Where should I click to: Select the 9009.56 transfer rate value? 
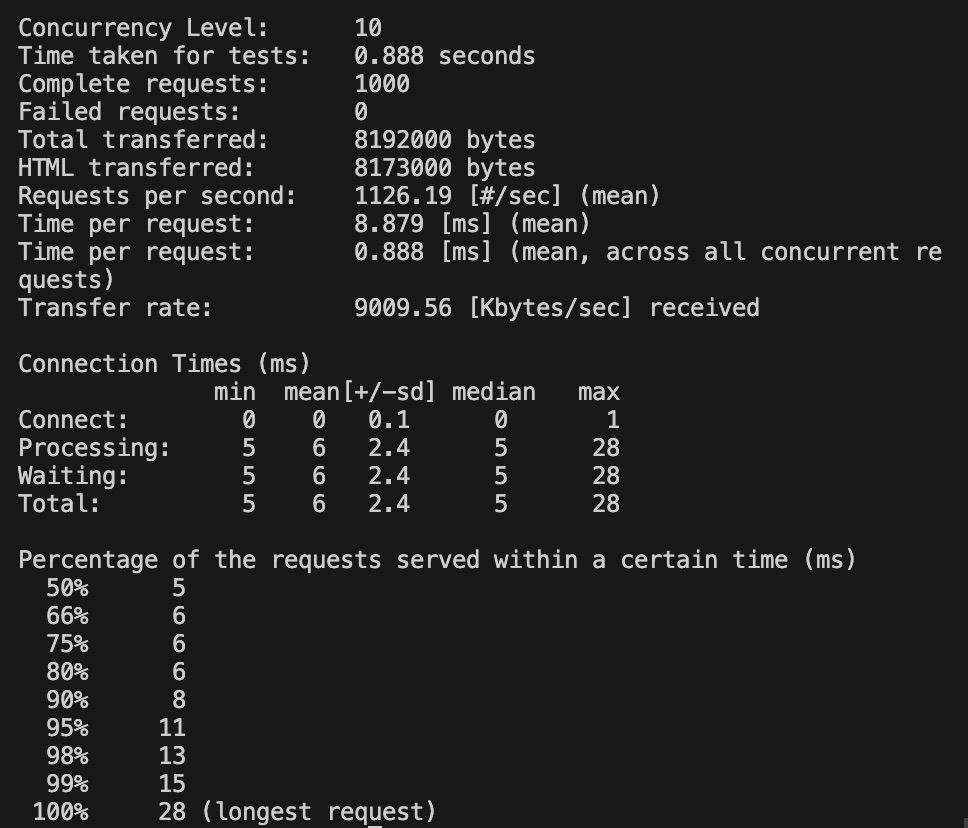pyautogui.click(x=403, y=308)
